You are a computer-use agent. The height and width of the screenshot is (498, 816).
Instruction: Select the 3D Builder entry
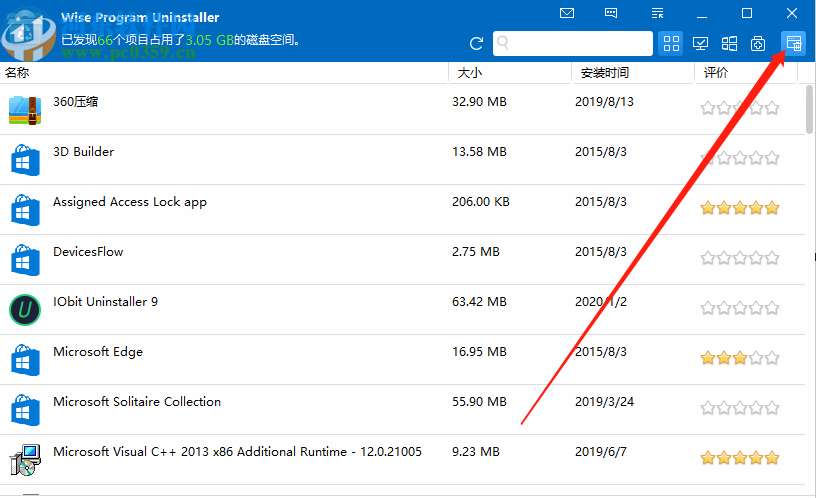coord(83,151)
